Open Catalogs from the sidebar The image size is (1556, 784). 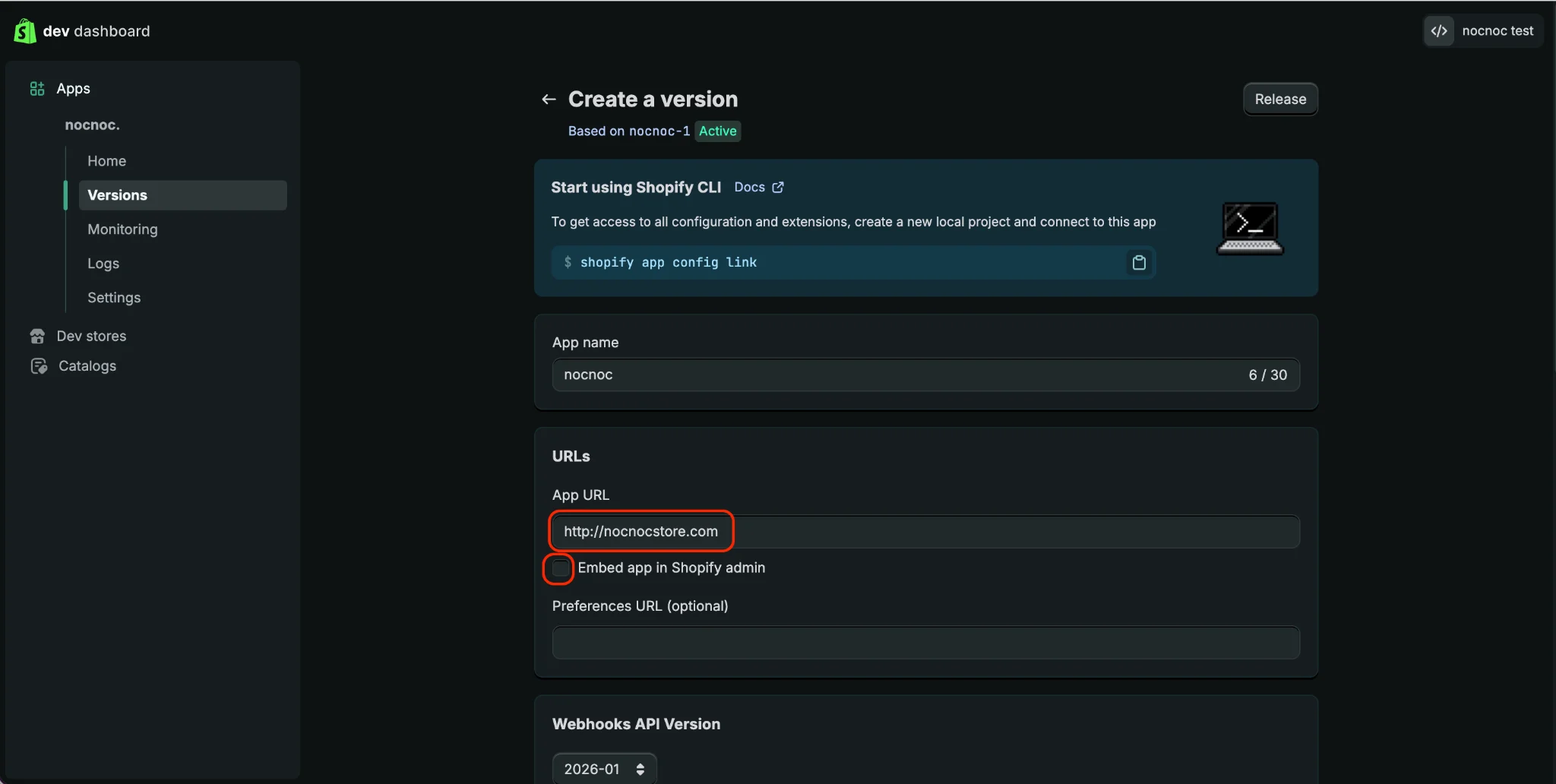click(x=87, y=366)
